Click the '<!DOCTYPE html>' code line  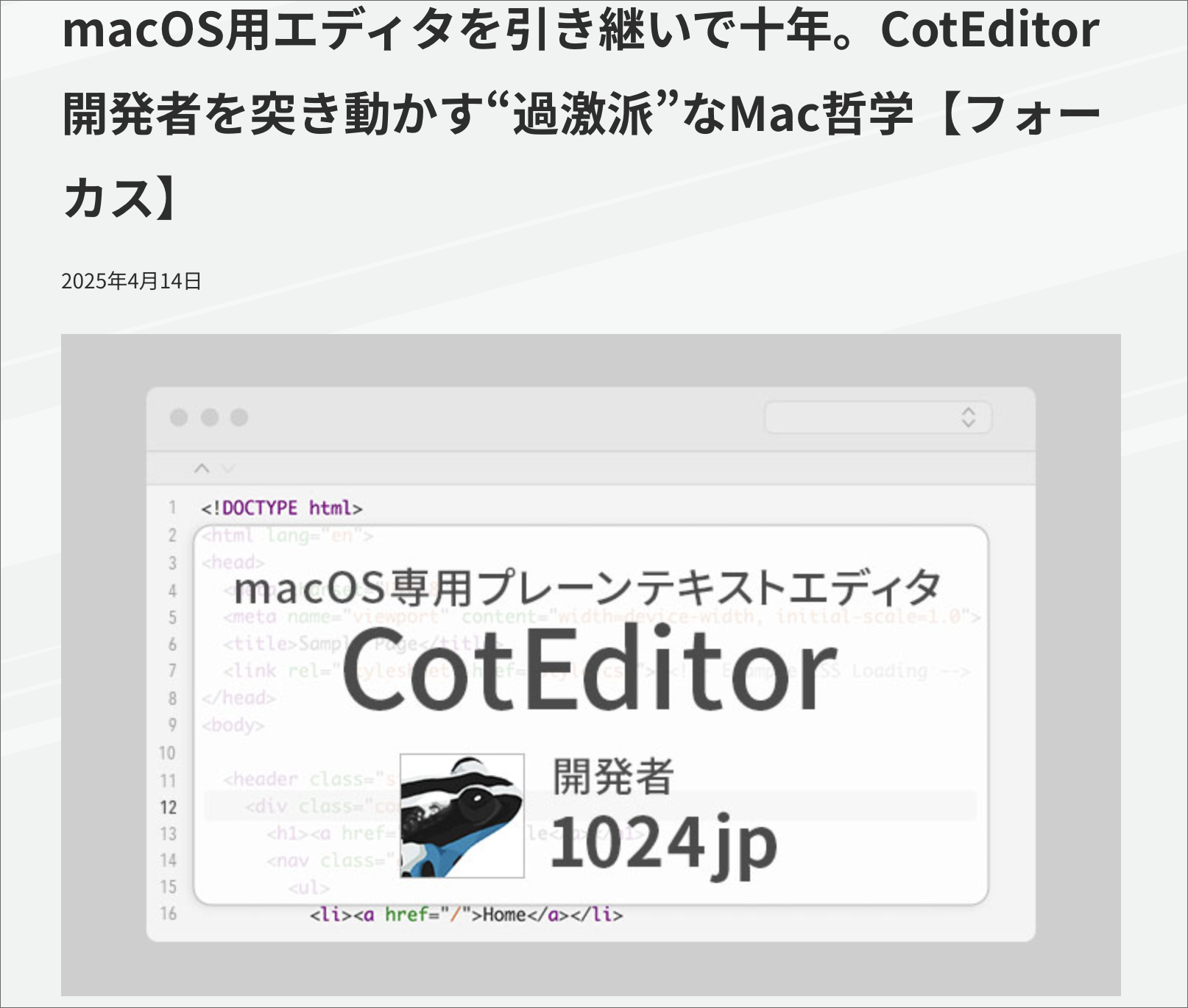[282, 508]
